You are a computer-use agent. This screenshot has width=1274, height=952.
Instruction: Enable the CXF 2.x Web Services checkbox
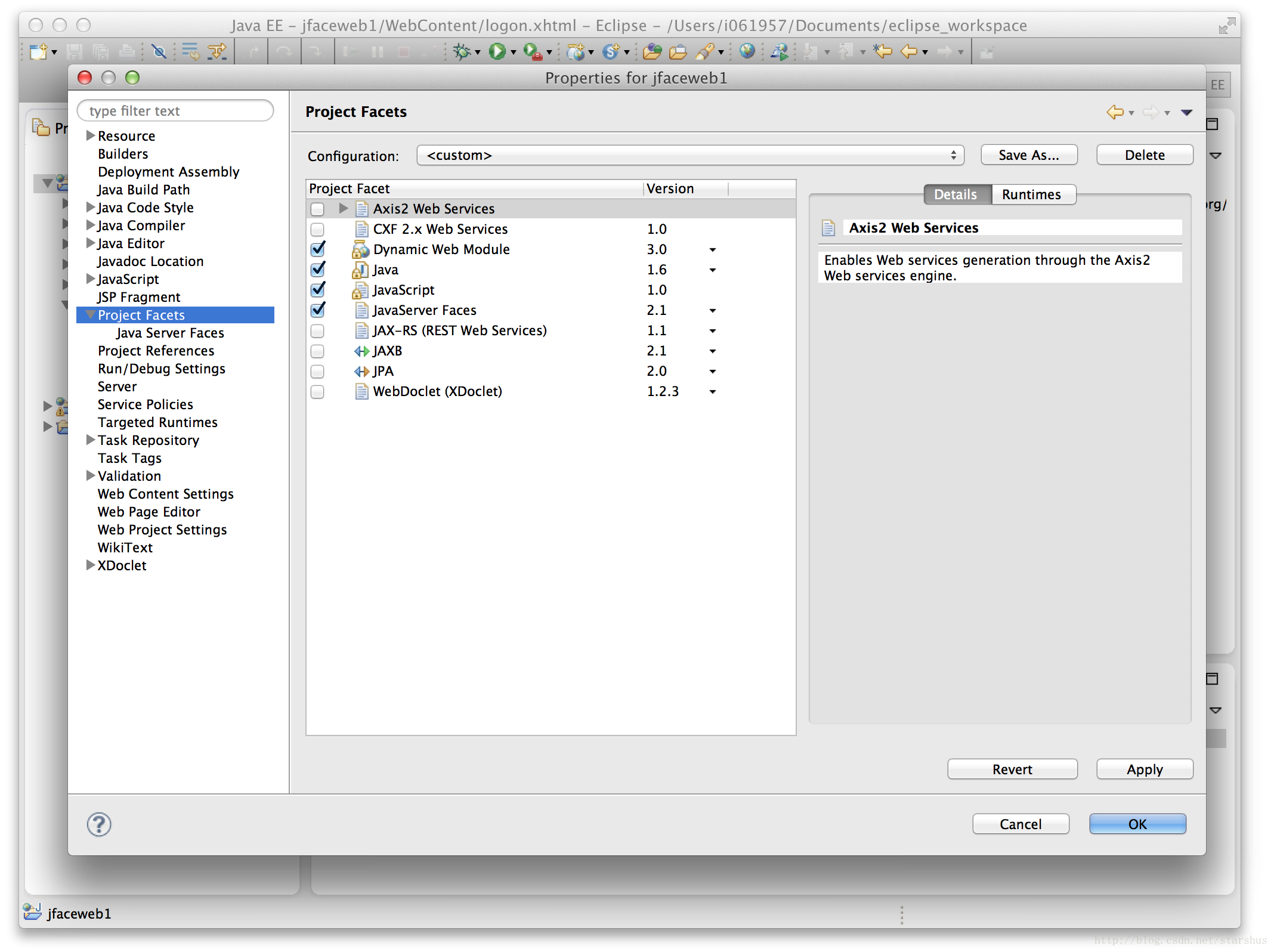[x=317, y=229]
